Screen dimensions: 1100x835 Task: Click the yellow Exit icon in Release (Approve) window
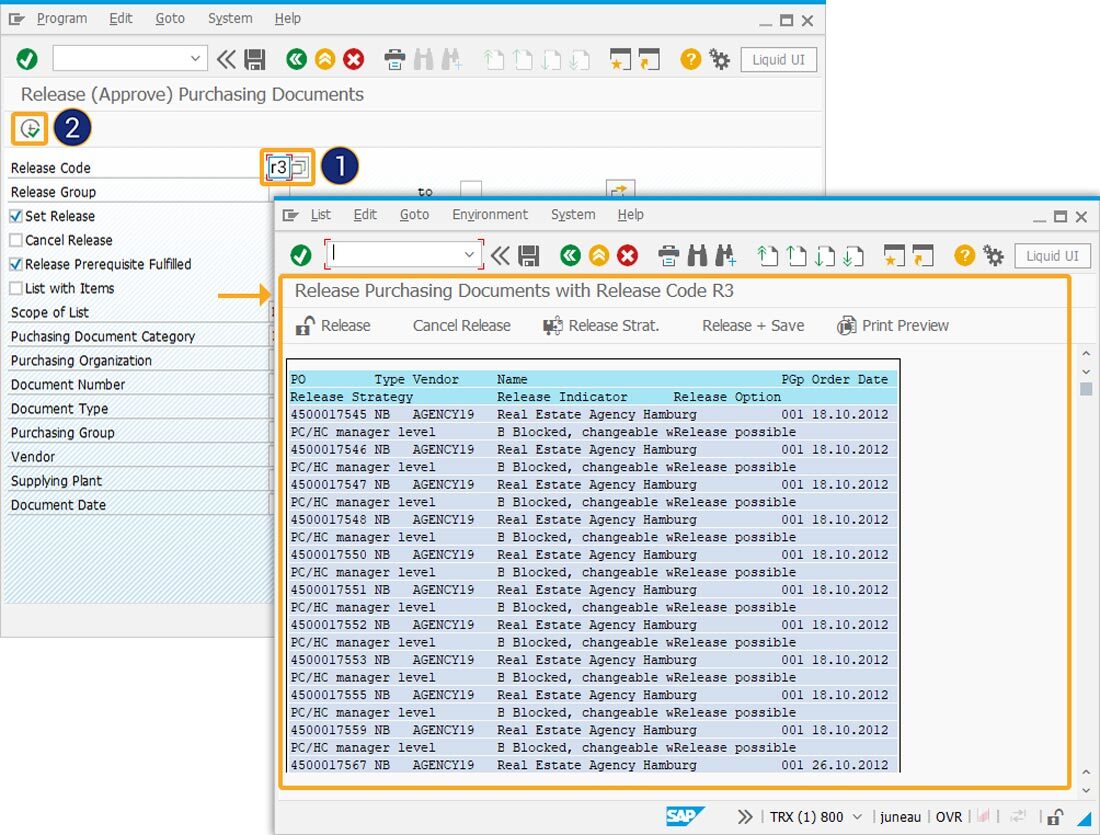tap(325, 60)
